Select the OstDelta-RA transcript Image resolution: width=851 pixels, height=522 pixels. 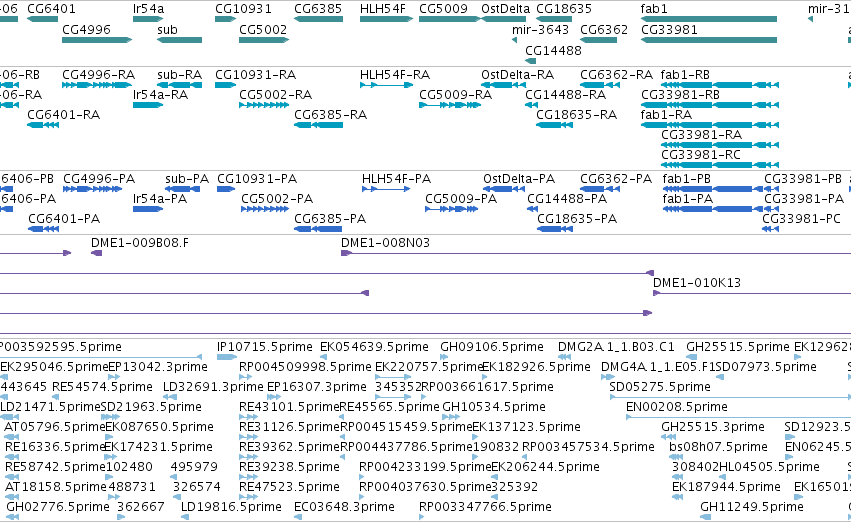coord(504,85)
